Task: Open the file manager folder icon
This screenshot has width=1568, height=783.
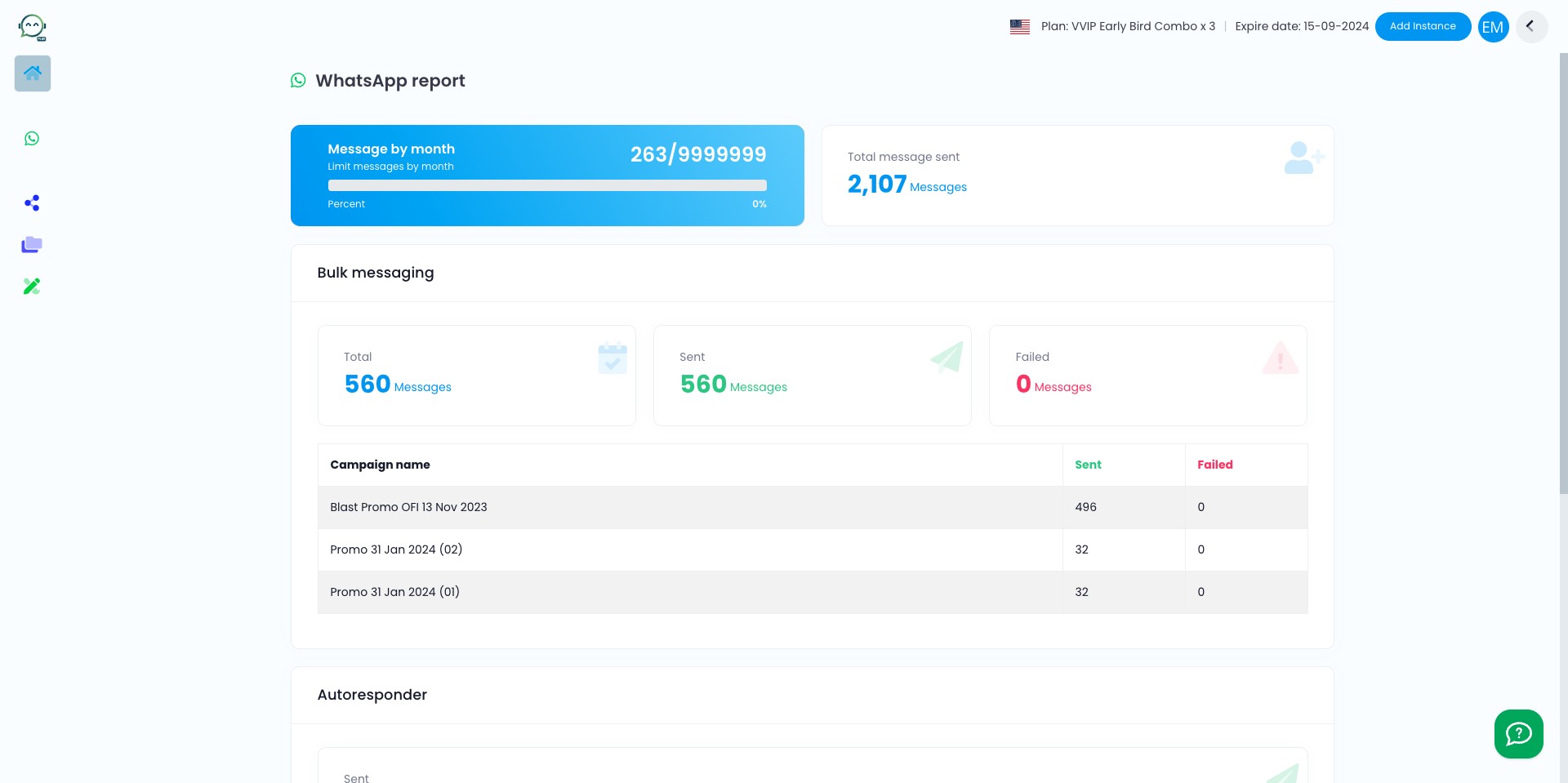Action: 32,244
